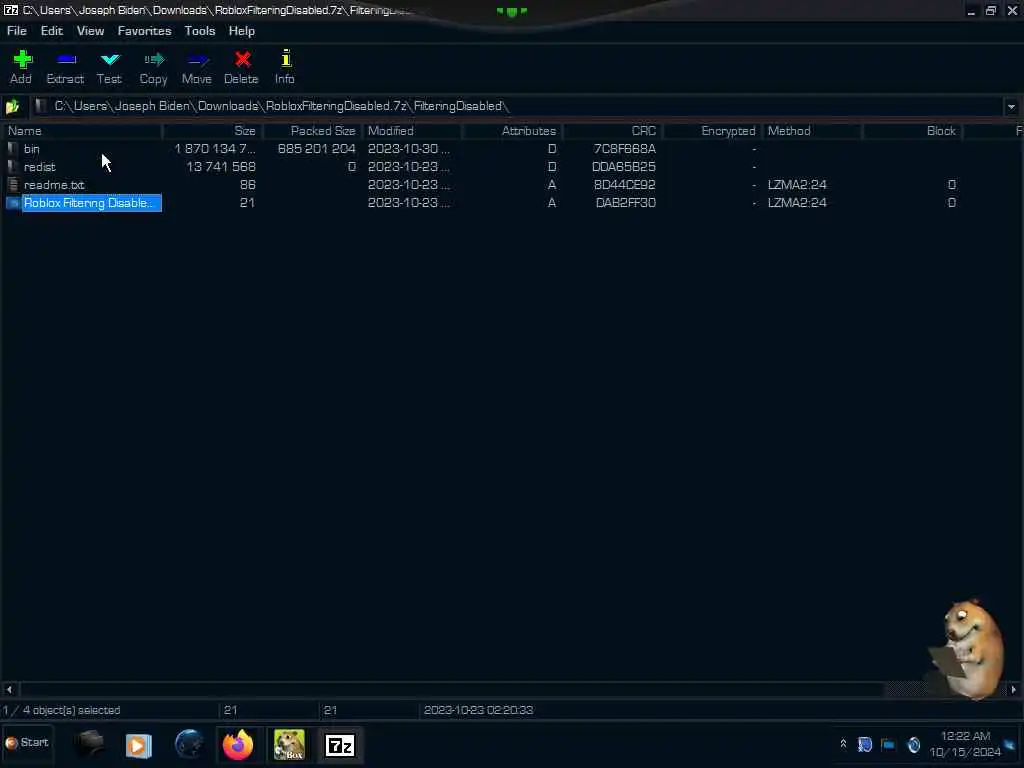Click the Roblox Filtering Disabled file icon
The height and width of the screenshot is (768, 1024).
(x=12, y=203)
